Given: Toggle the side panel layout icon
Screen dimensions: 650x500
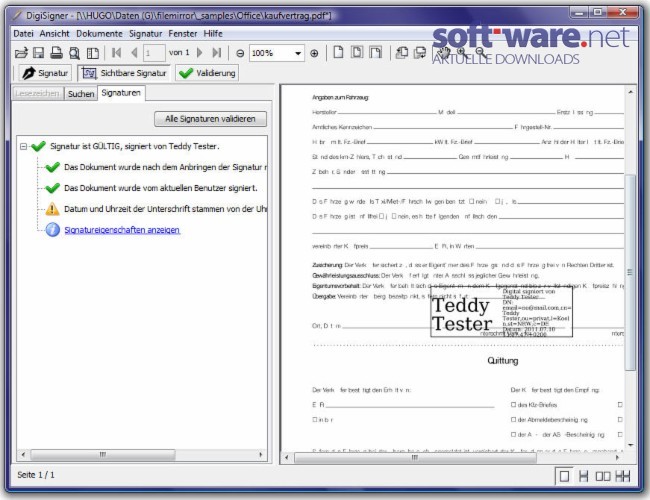Looking at the screenshot, I should [x=93, y=53].
